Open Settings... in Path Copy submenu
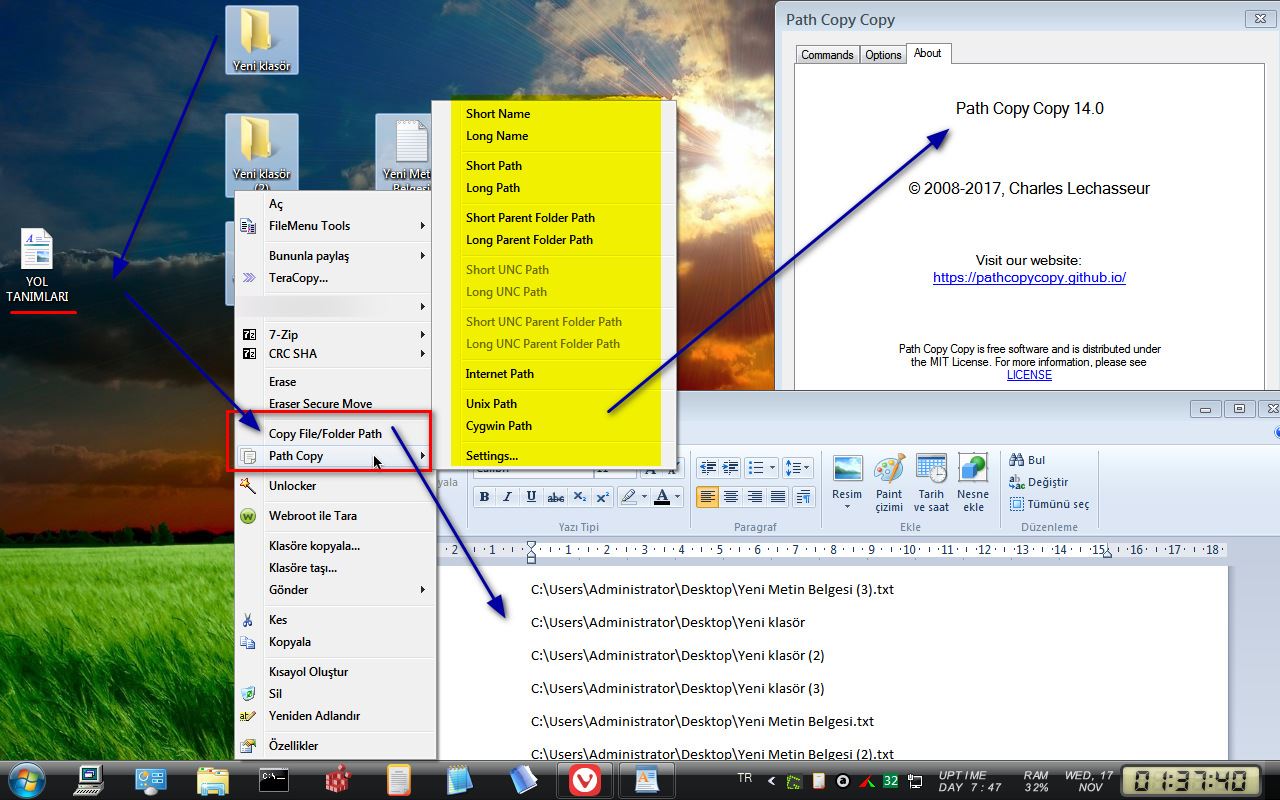1280x800 pixels. [x=492, y=456]
